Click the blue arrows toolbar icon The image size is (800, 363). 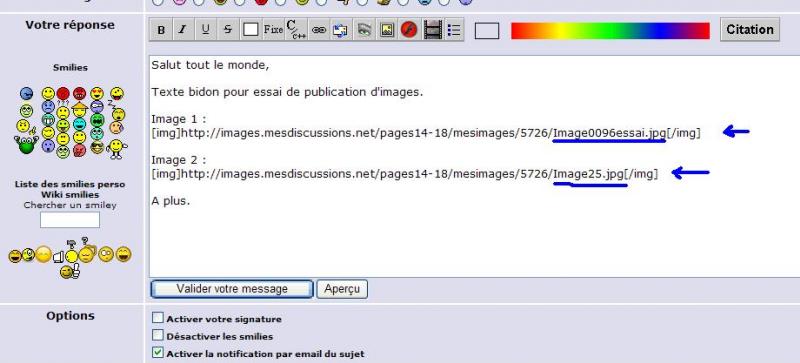(340, 30)
